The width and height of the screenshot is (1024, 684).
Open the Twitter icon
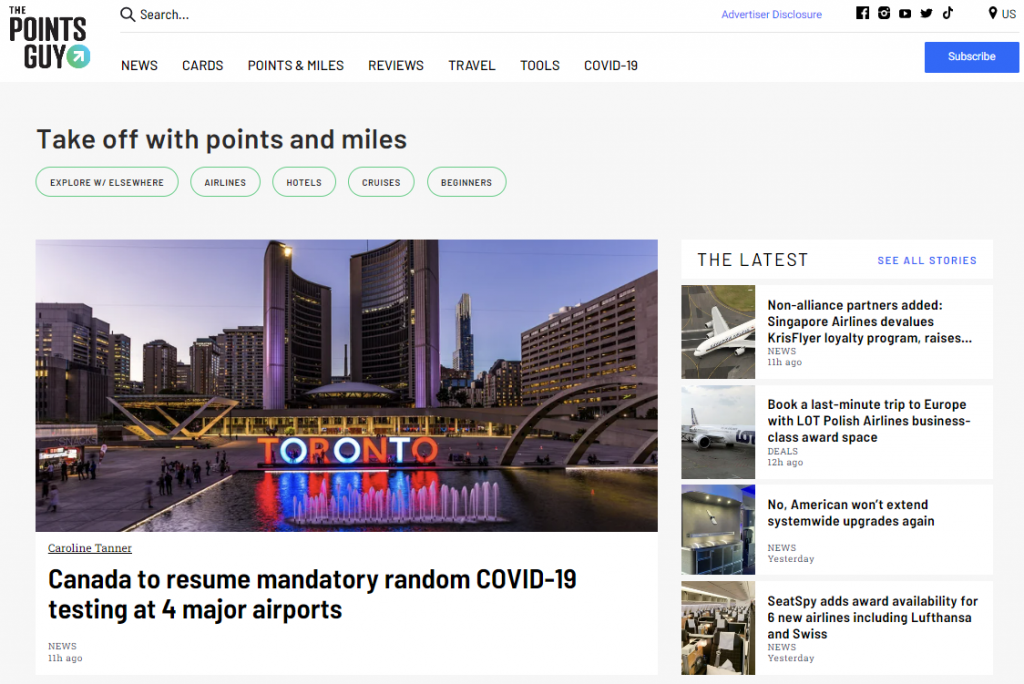(x=926, y=13)
